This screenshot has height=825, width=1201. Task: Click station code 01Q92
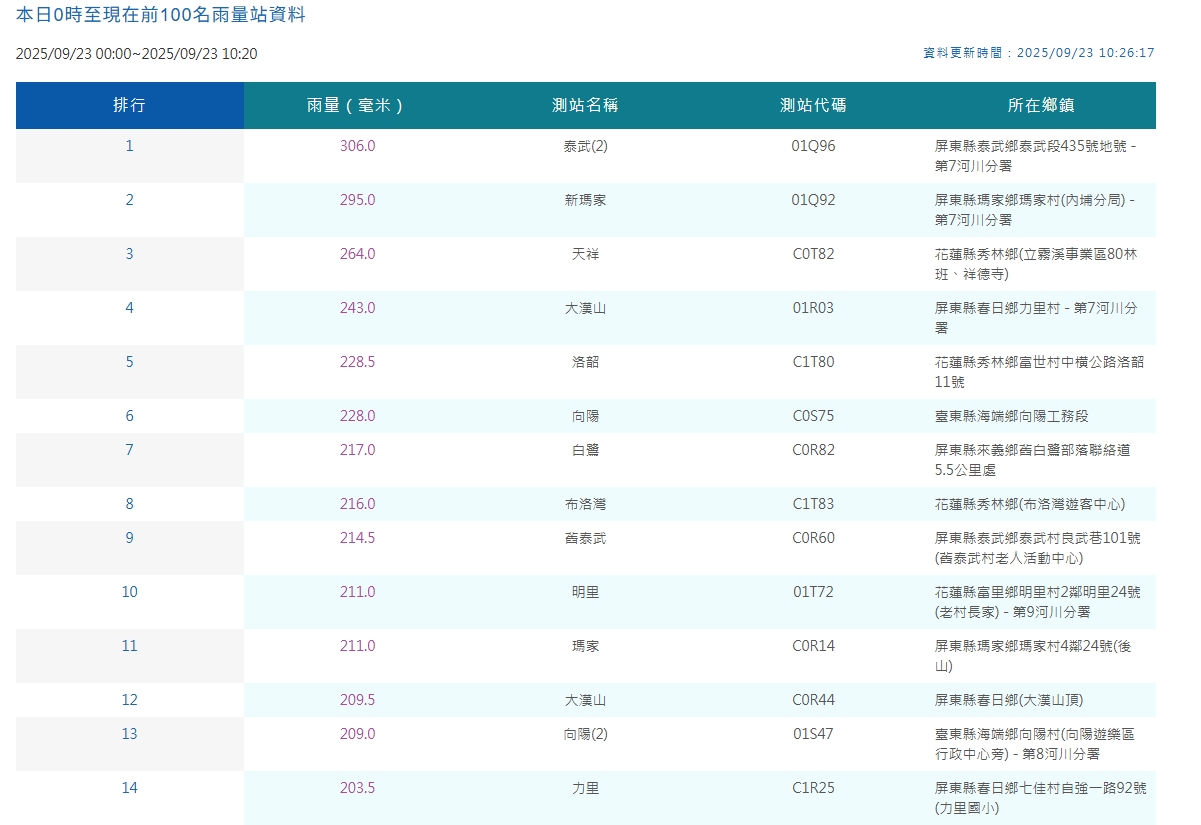813,200
